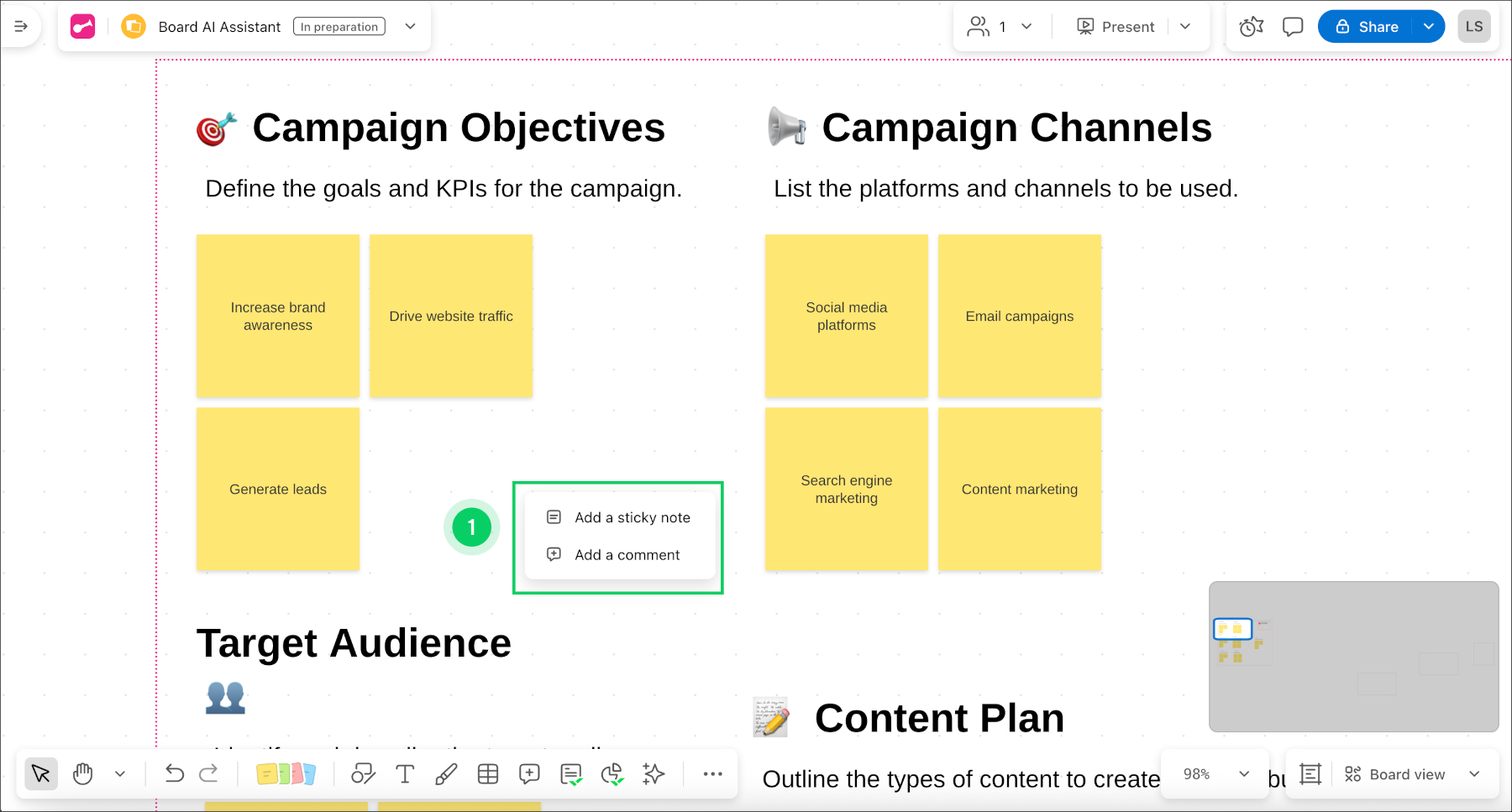Image resolution: width=1512 pixels, height=812 pixels.
Task: Open the shapes and lines tool
Action: click(363, 773)
